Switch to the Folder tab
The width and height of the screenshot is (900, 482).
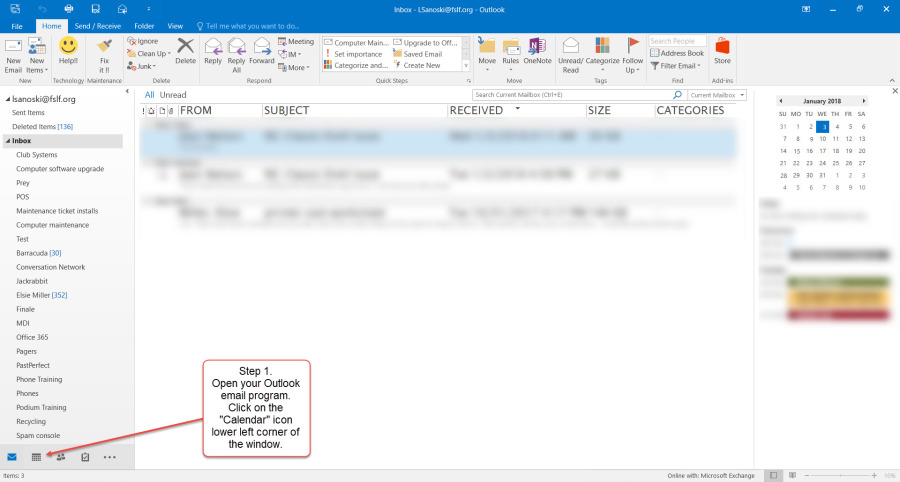pyautogui.click(x=144, y=26)
